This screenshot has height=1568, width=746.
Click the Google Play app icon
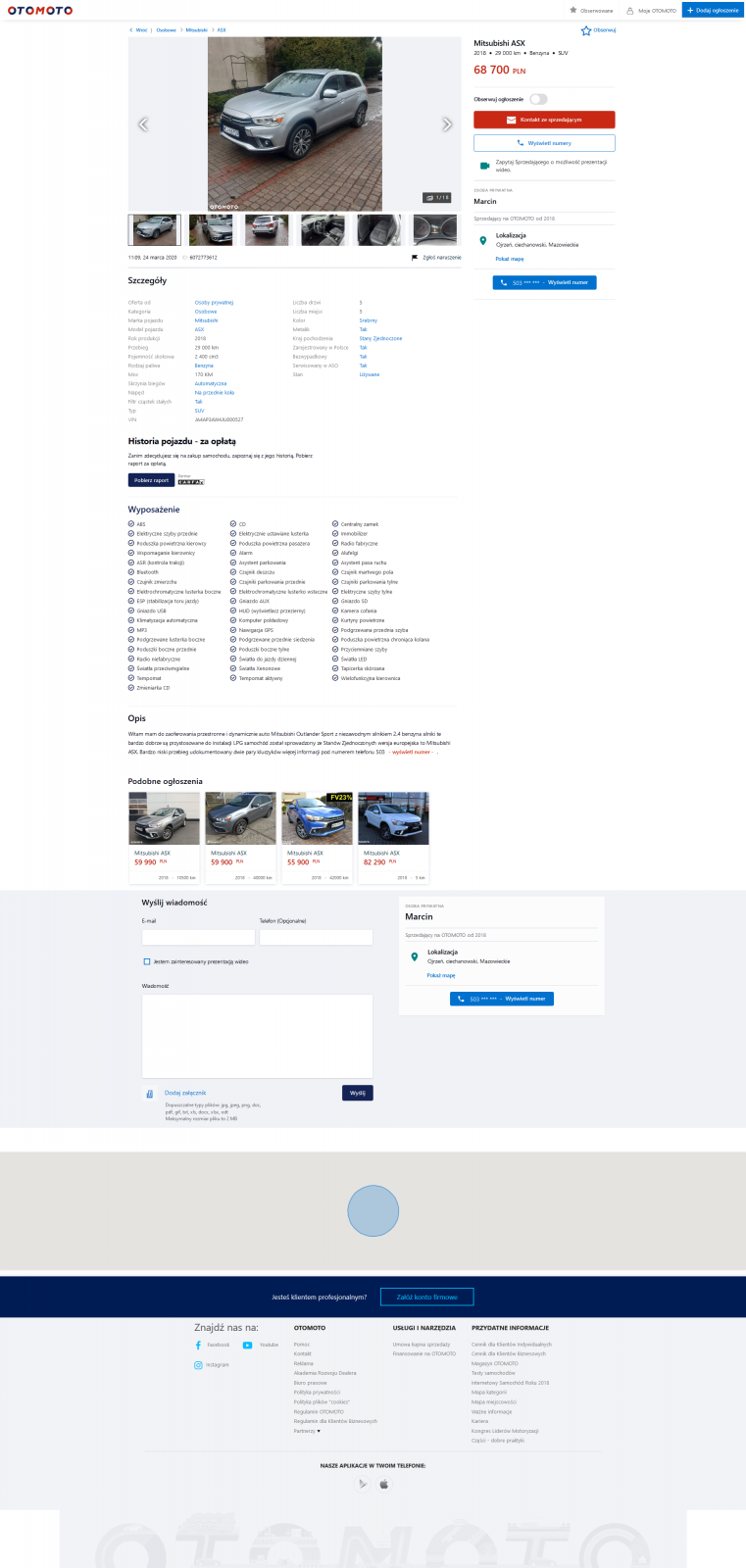pos(363,1484)
